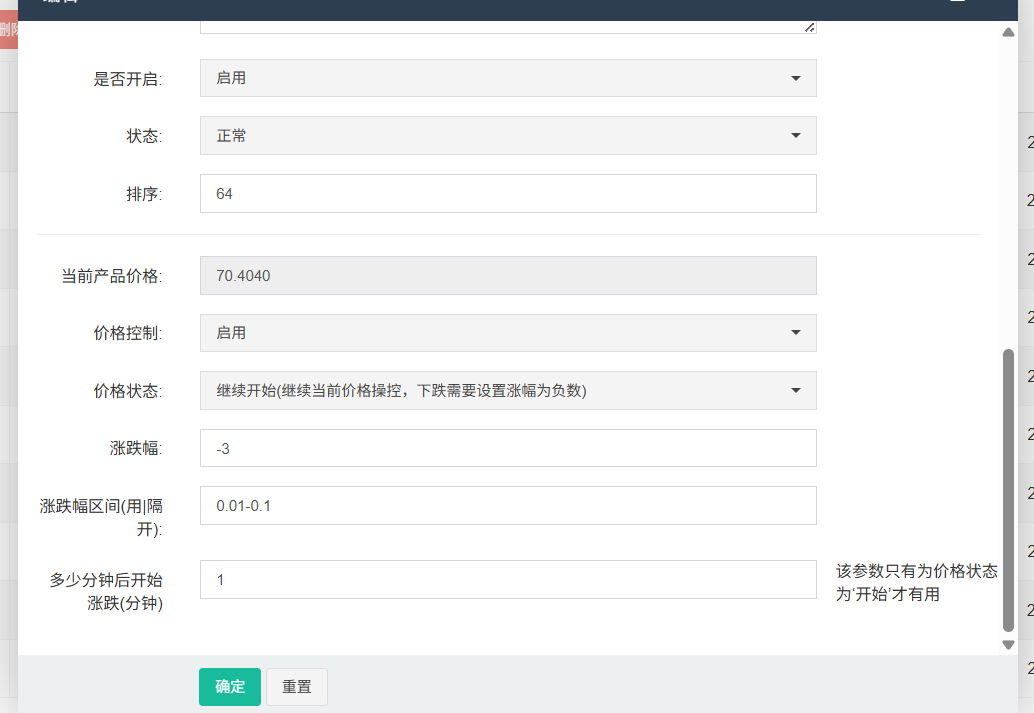Click the 重置 reset button
The height and width of the screenshot is (713, 1034).
(x=297, y=687)
